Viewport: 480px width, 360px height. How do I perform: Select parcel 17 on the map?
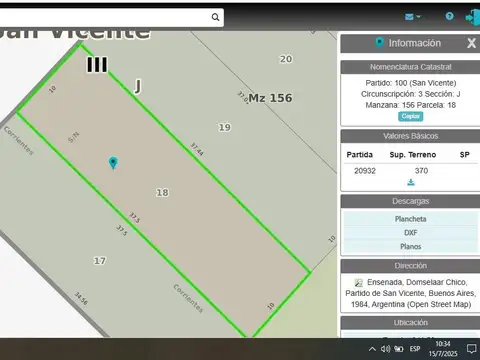[100, 261]
